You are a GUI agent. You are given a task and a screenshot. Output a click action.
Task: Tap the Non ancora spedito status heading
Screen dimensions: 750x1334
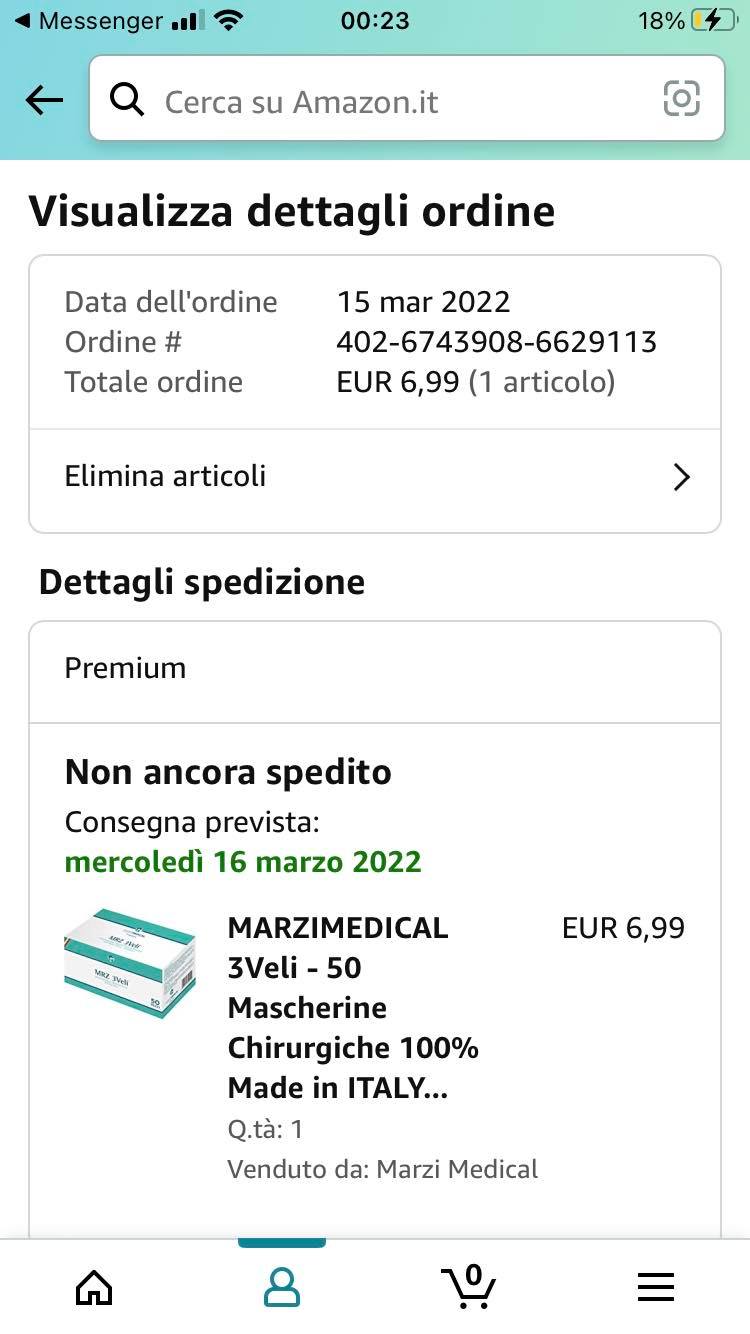pyautogui.click(x=228, y=772)
